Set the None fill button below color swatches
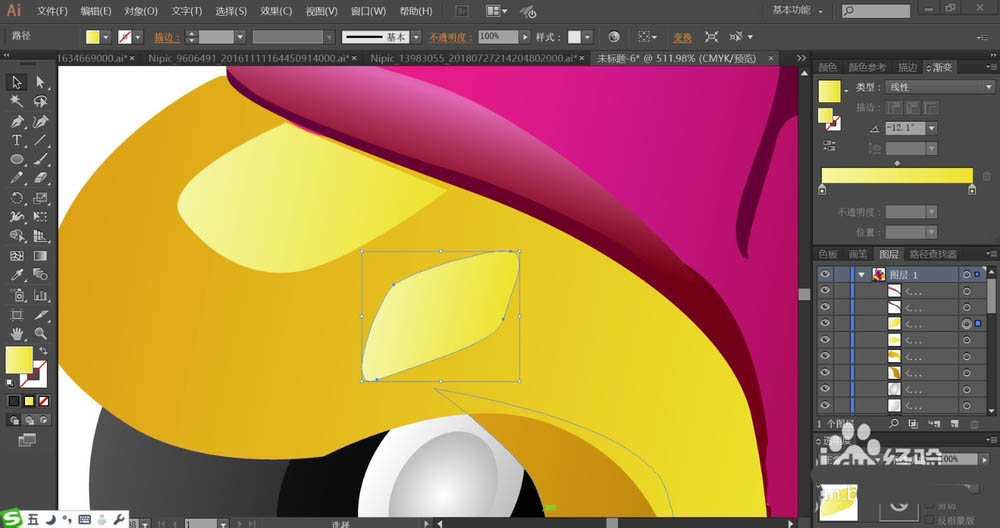Image resolution: width=1000 pixels, height=528 pixels. [43, 401]
